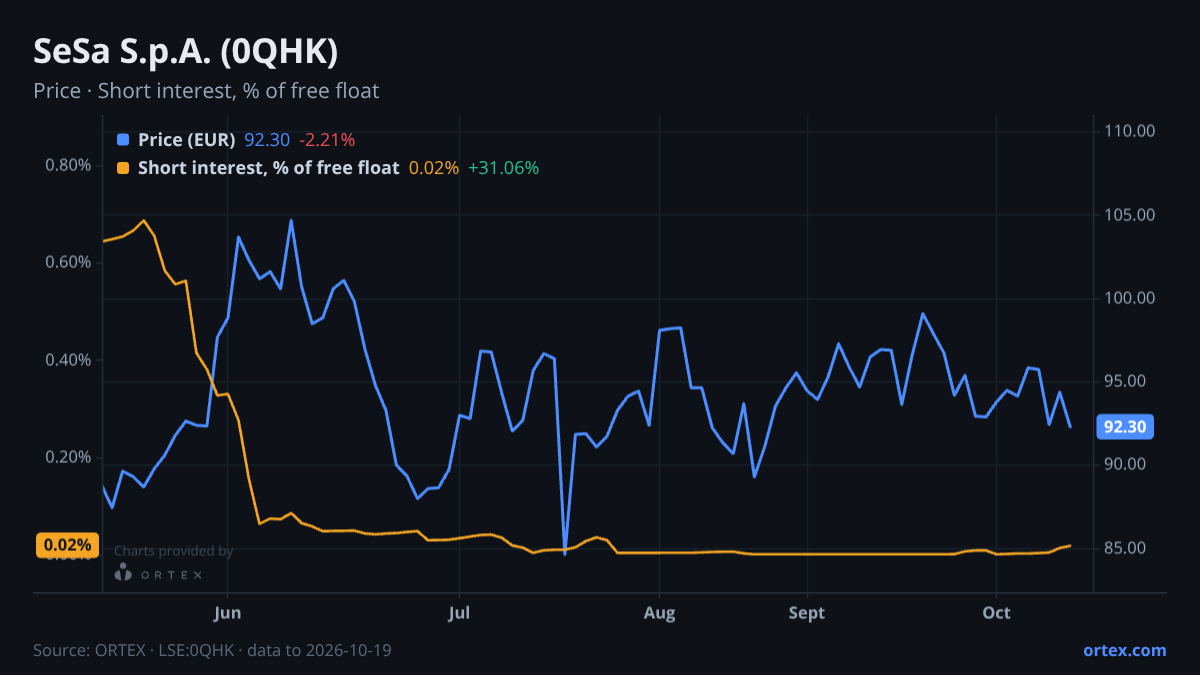Click the ORTEX logo icon

point(123,572)
